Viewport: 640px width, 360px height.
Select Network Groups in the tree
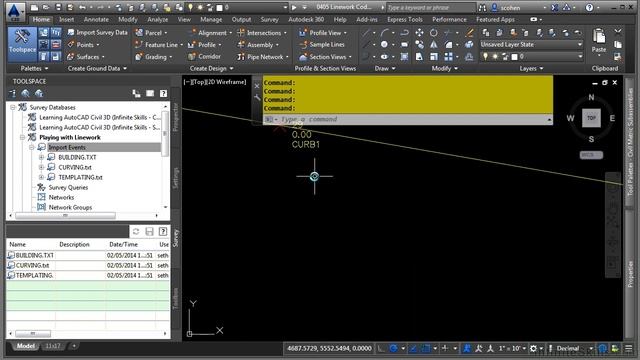point(70,207)
